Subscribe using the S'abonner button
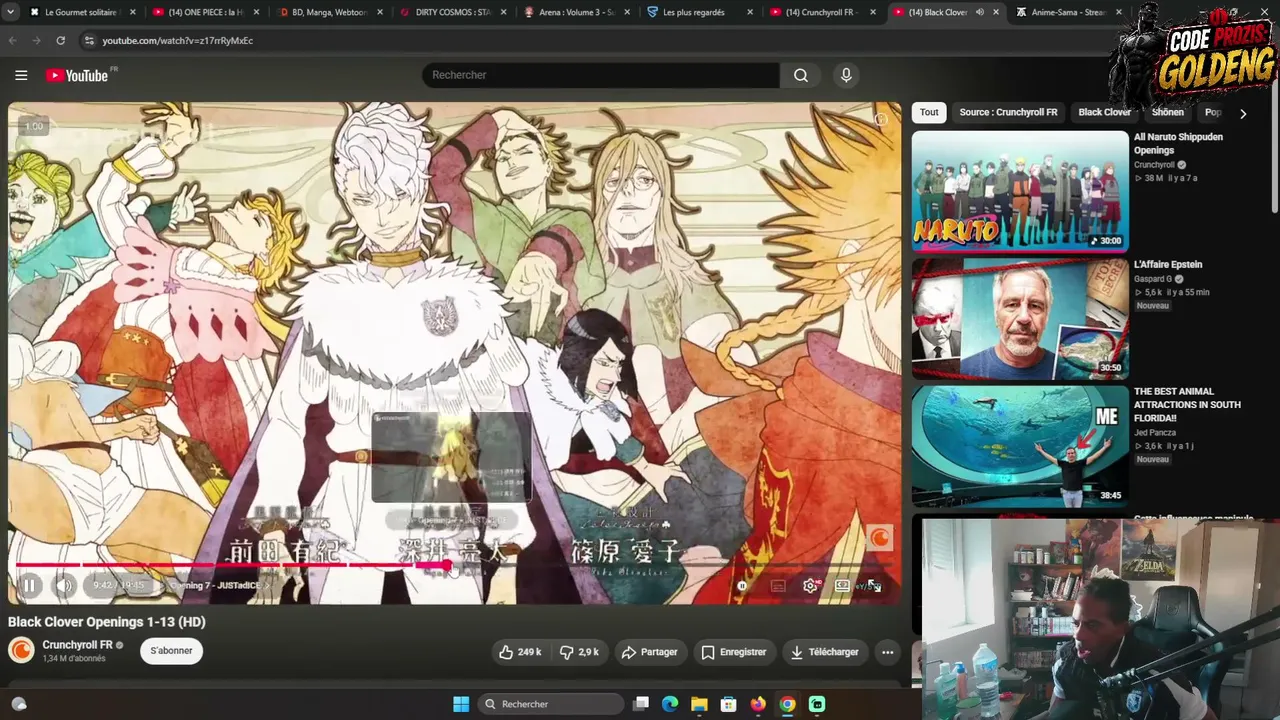 (171, 651)
